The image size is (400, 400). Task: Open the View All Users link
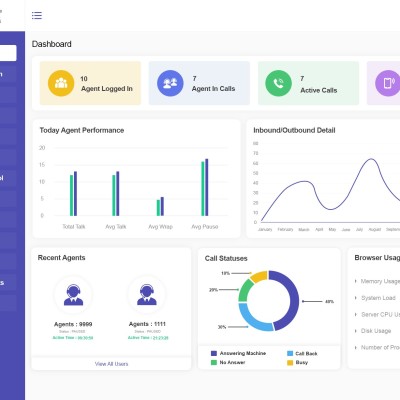click(111, 364)
